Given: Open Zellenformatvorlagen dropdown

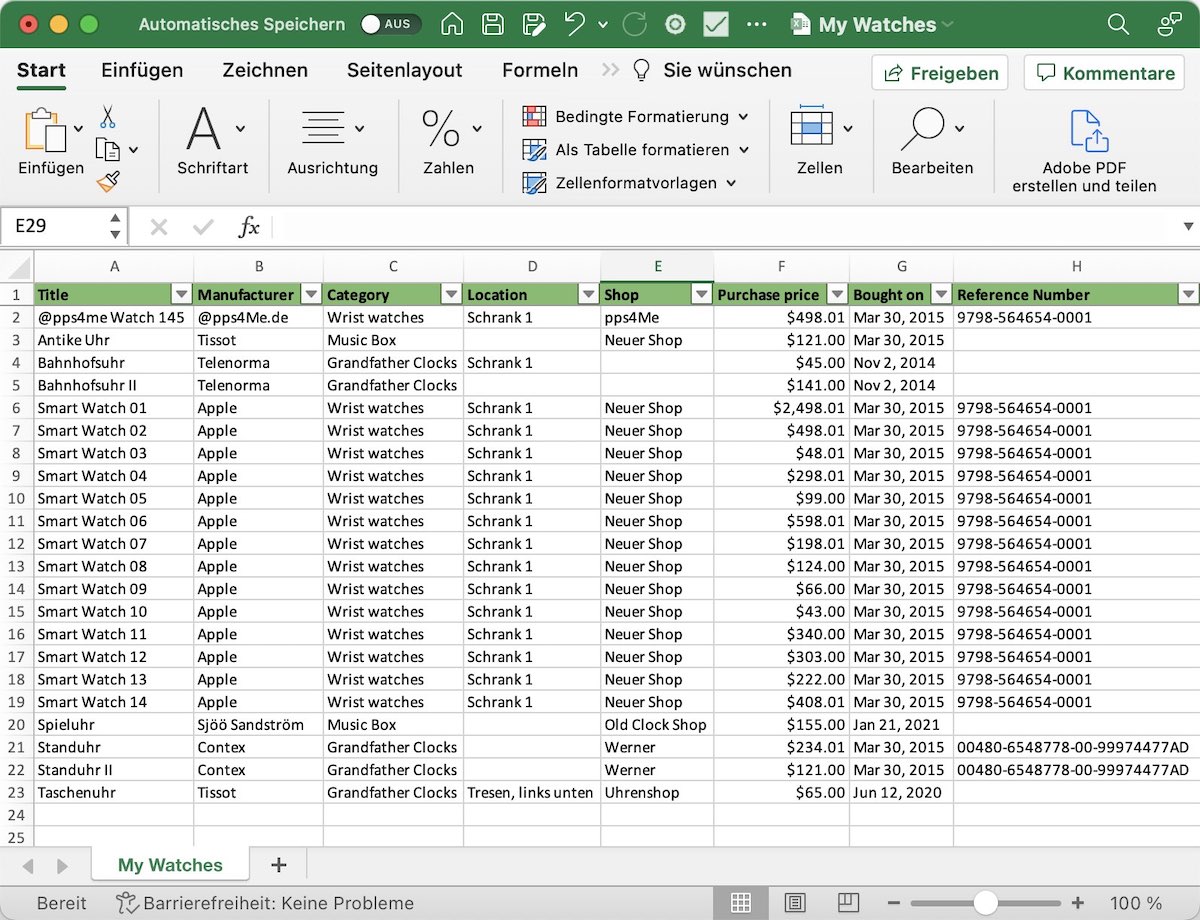Looking at the screenshot, I should [x=630, y=183].
